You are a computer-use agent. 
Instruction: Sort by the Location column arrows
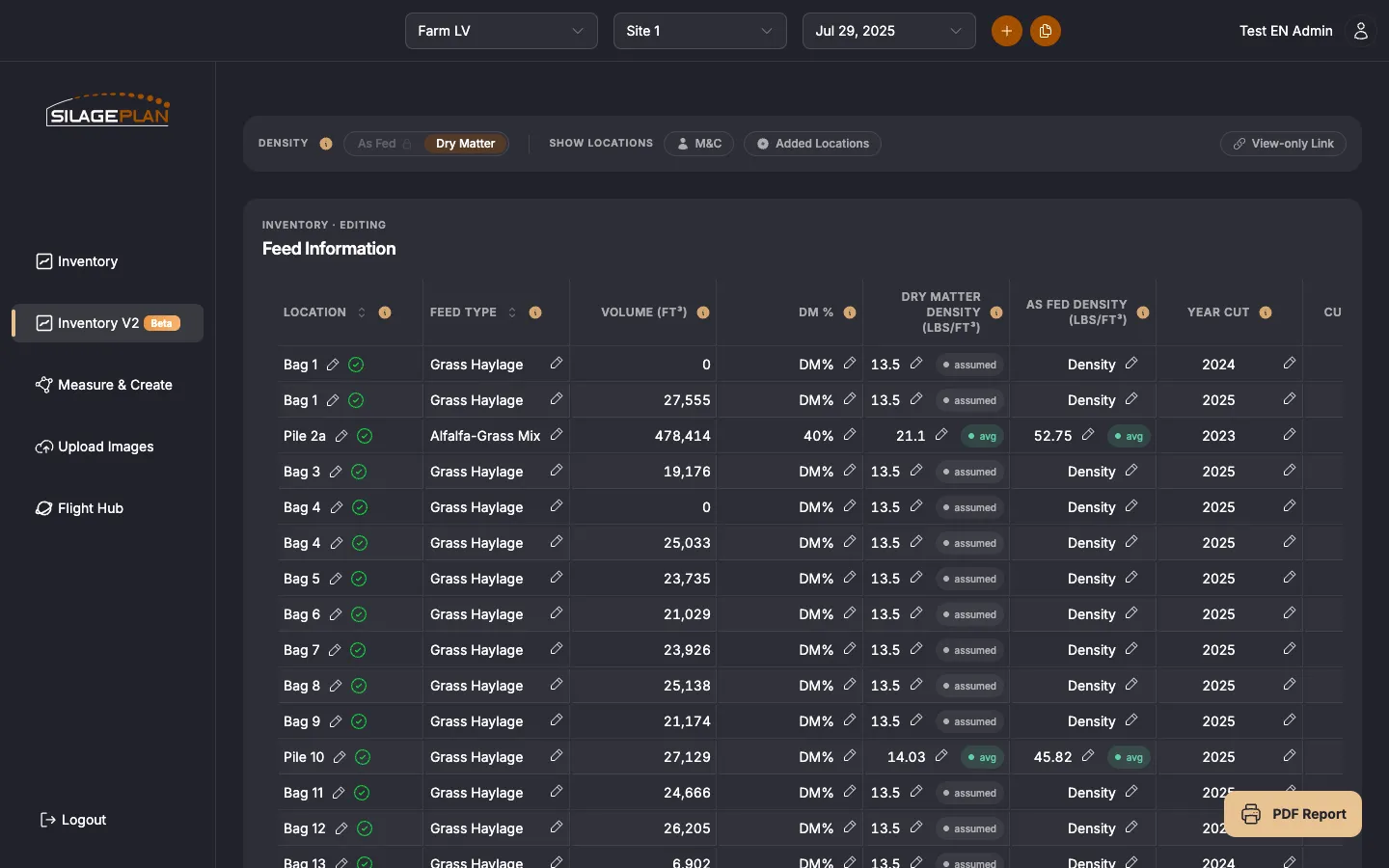[362, 312]
